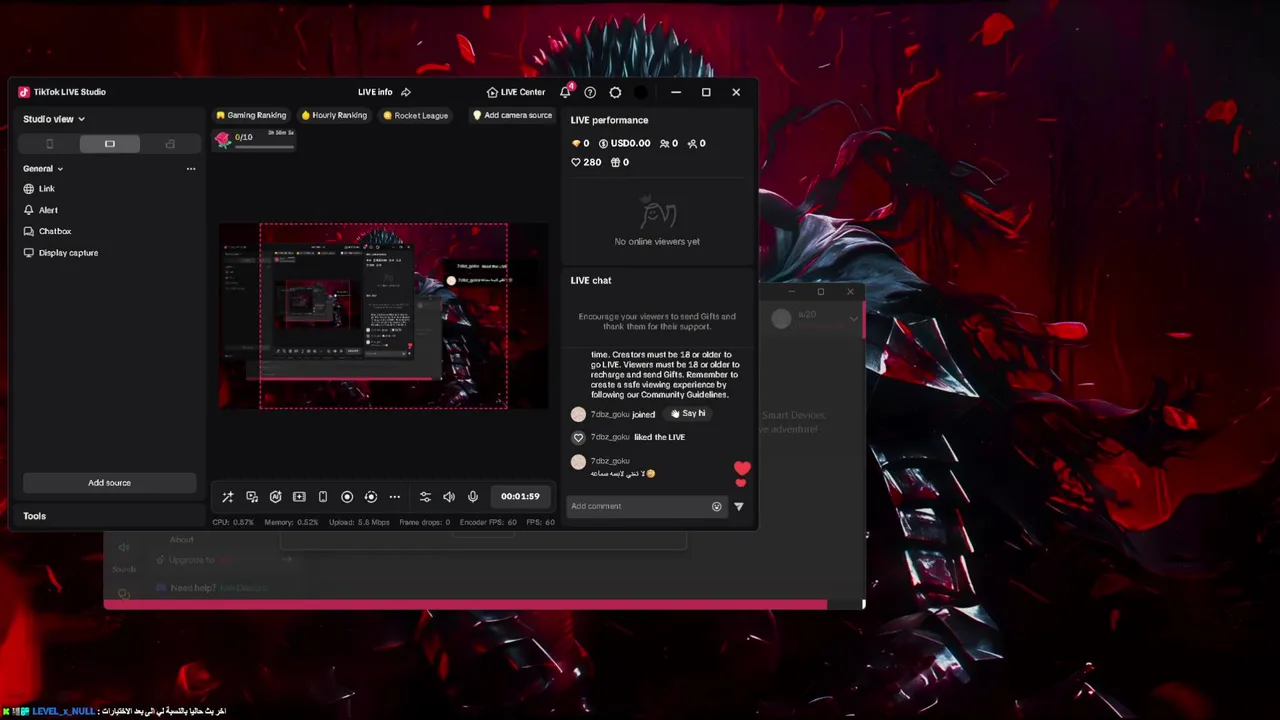1280x720 pixels.
Task: Mute the speaker audio output
Action: point(449,497)
